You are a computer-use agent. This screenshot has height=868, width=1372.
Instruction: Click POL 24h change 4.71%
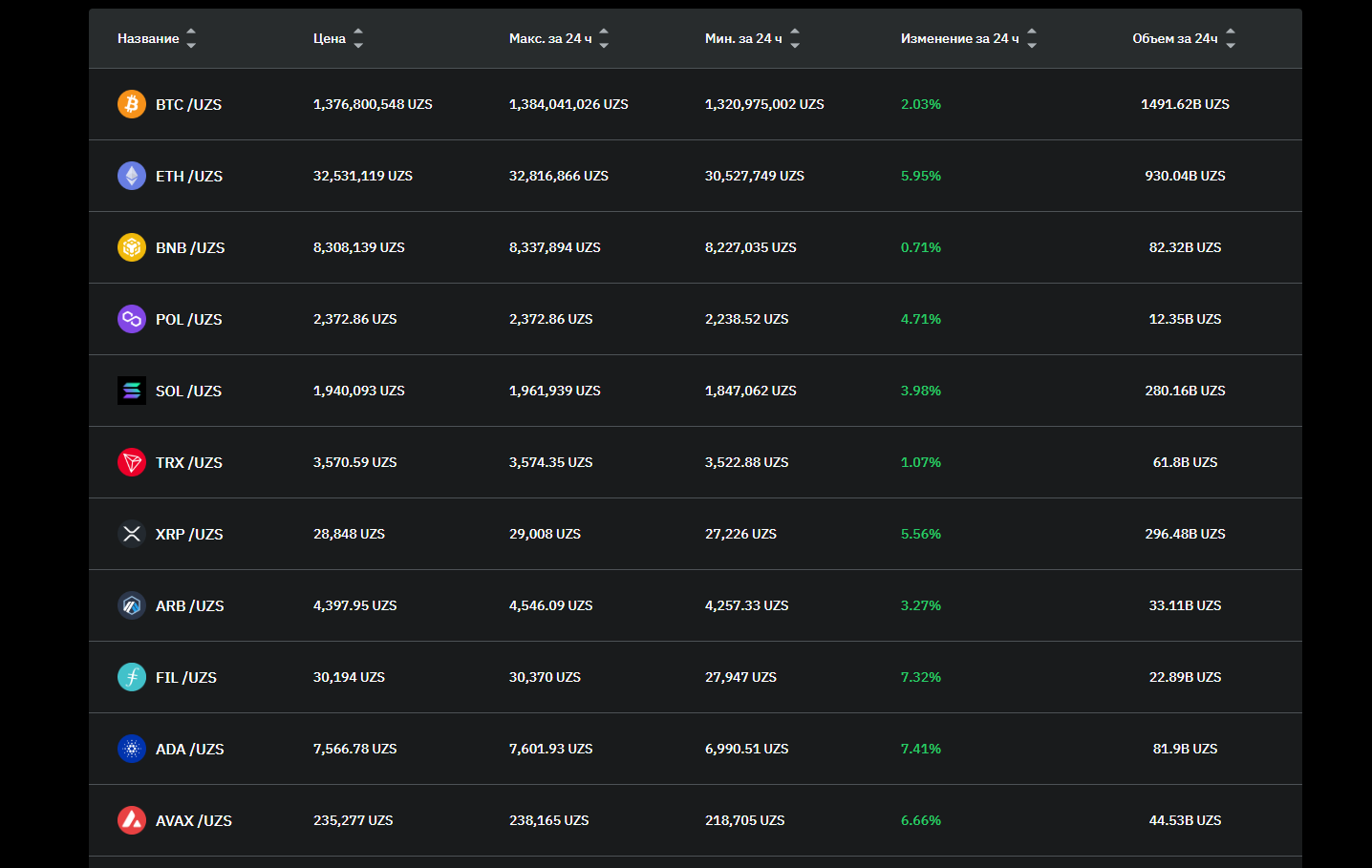[x=921, y=319]
